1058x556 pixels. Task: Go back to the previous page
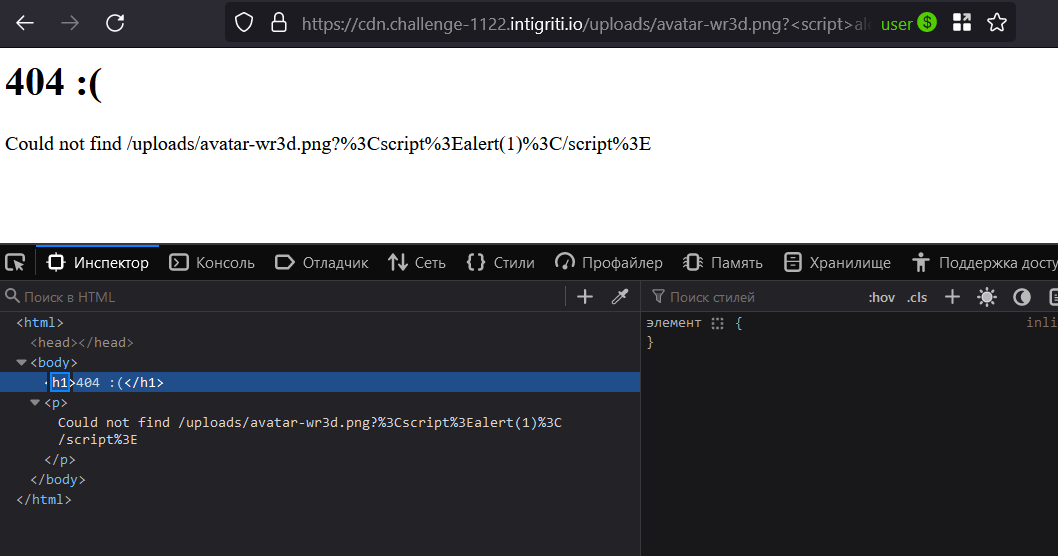tap(25, 23)
